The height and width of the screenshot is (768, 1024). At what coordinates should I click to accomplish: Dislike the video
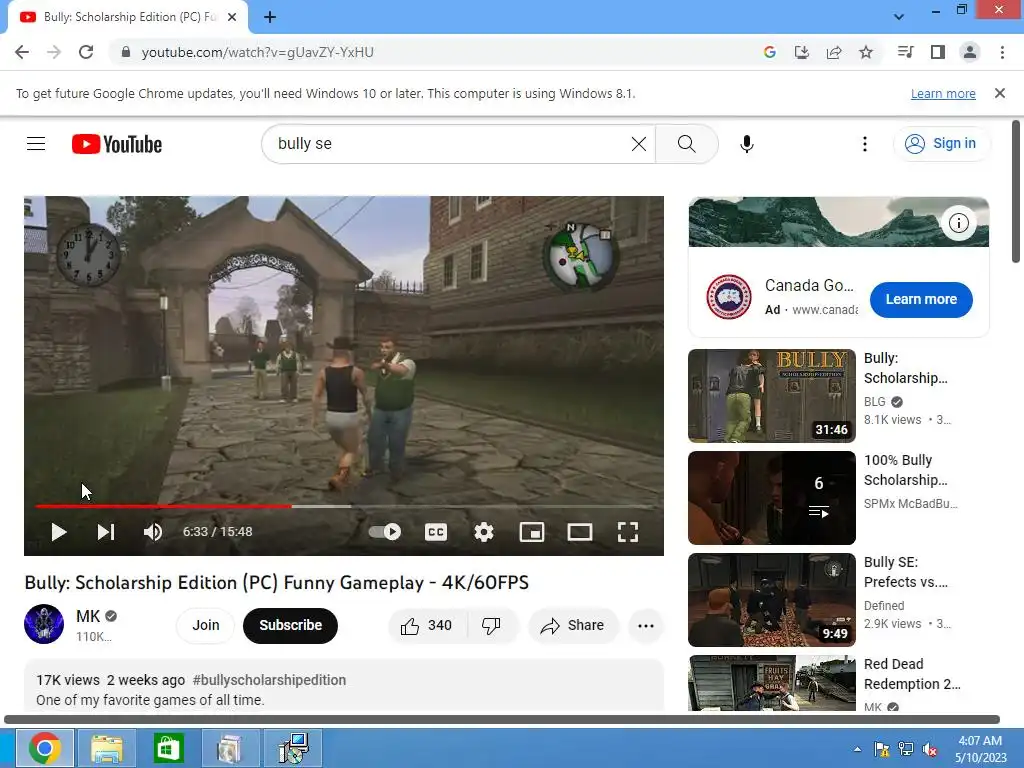point(491,626)
